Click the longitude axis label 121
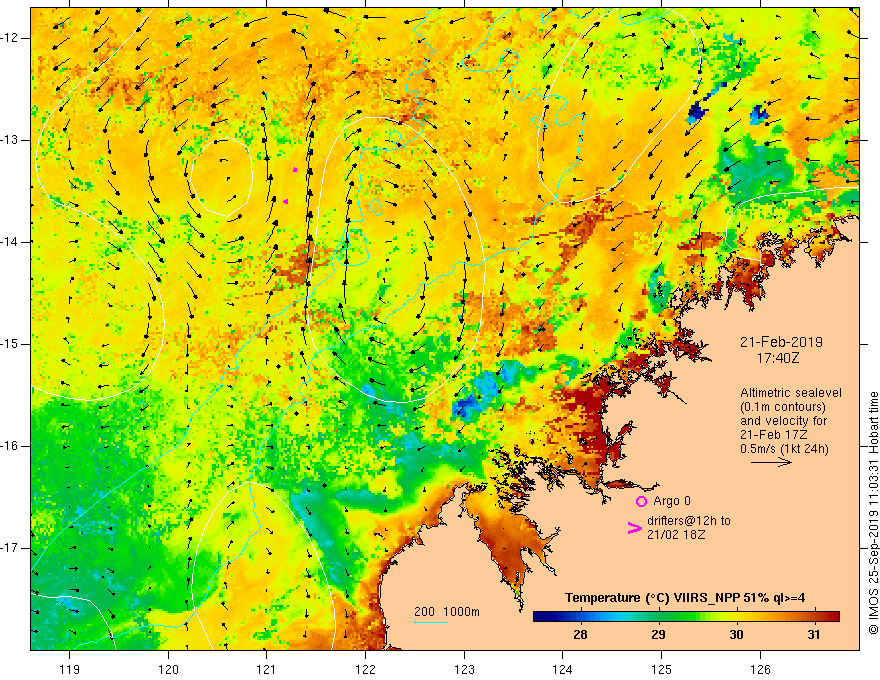The height and width of the screenshot is (680, 880). 267,669
